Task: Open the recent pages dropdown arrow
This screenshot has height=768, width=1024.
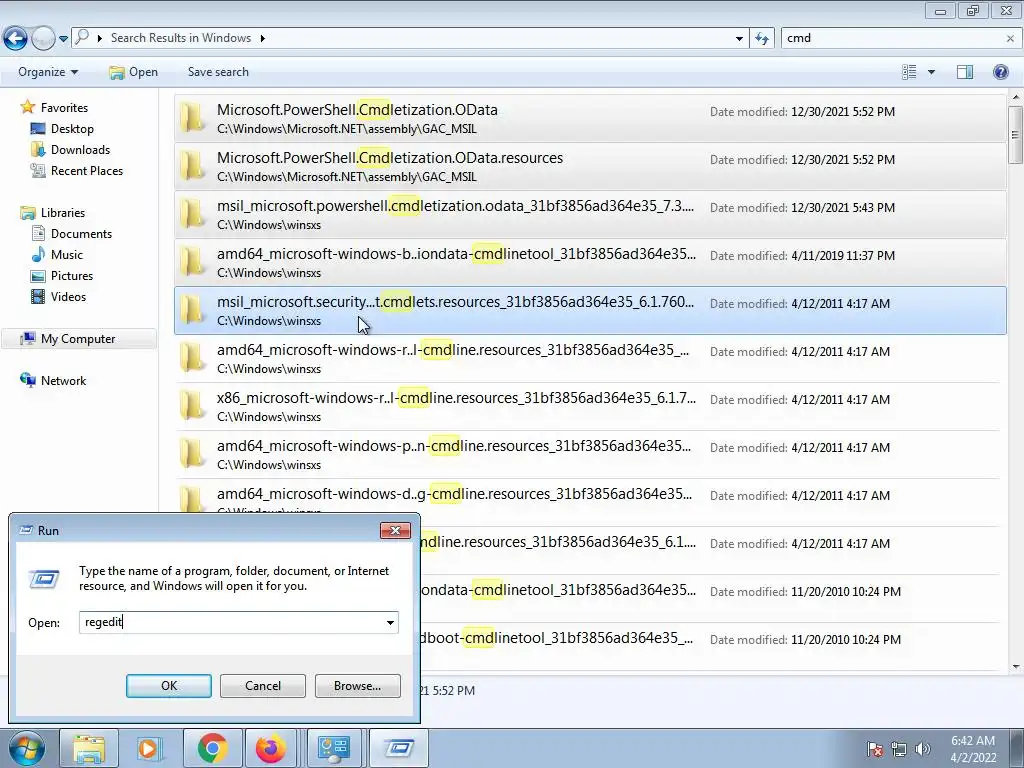Action: coord(63,39)
